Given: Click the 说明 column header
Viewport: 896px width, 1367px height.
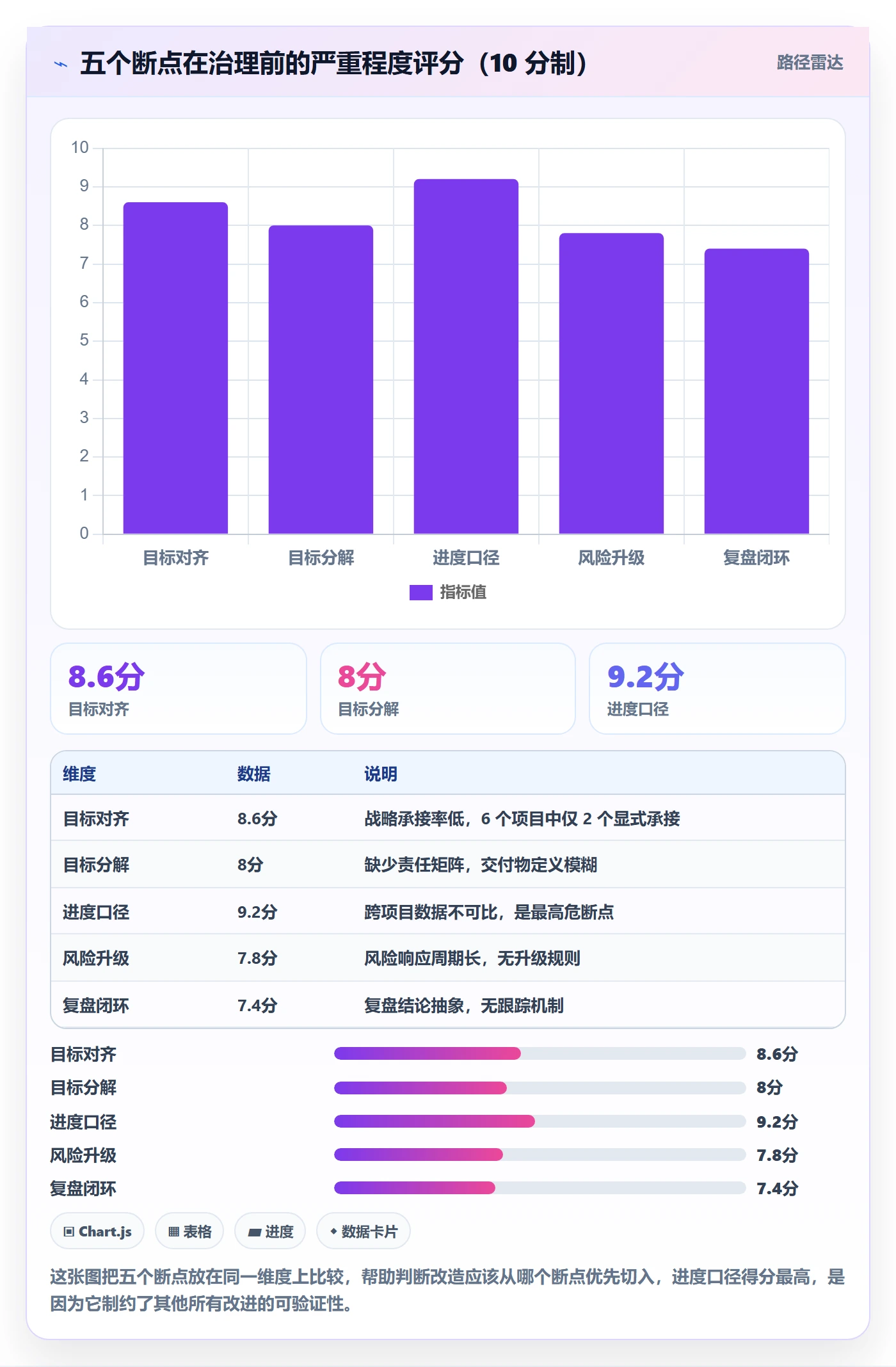Looking at the screenshot, I should tap(381, 774).
